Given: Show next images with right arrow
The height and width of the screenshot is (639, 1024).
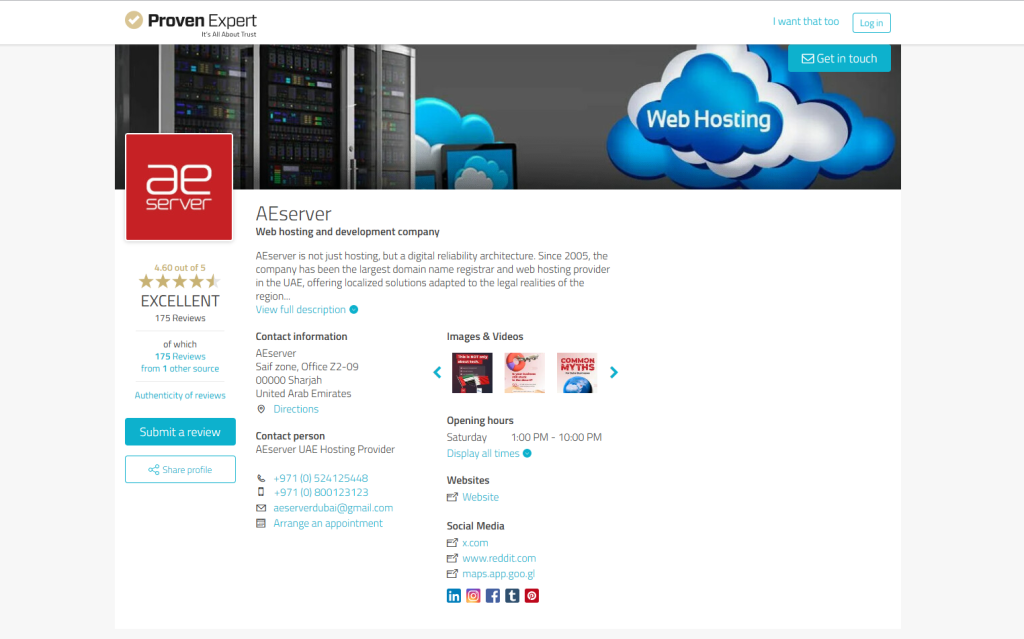Looking at the screenshot, I should pyautogui.click(x=614, y=372).
